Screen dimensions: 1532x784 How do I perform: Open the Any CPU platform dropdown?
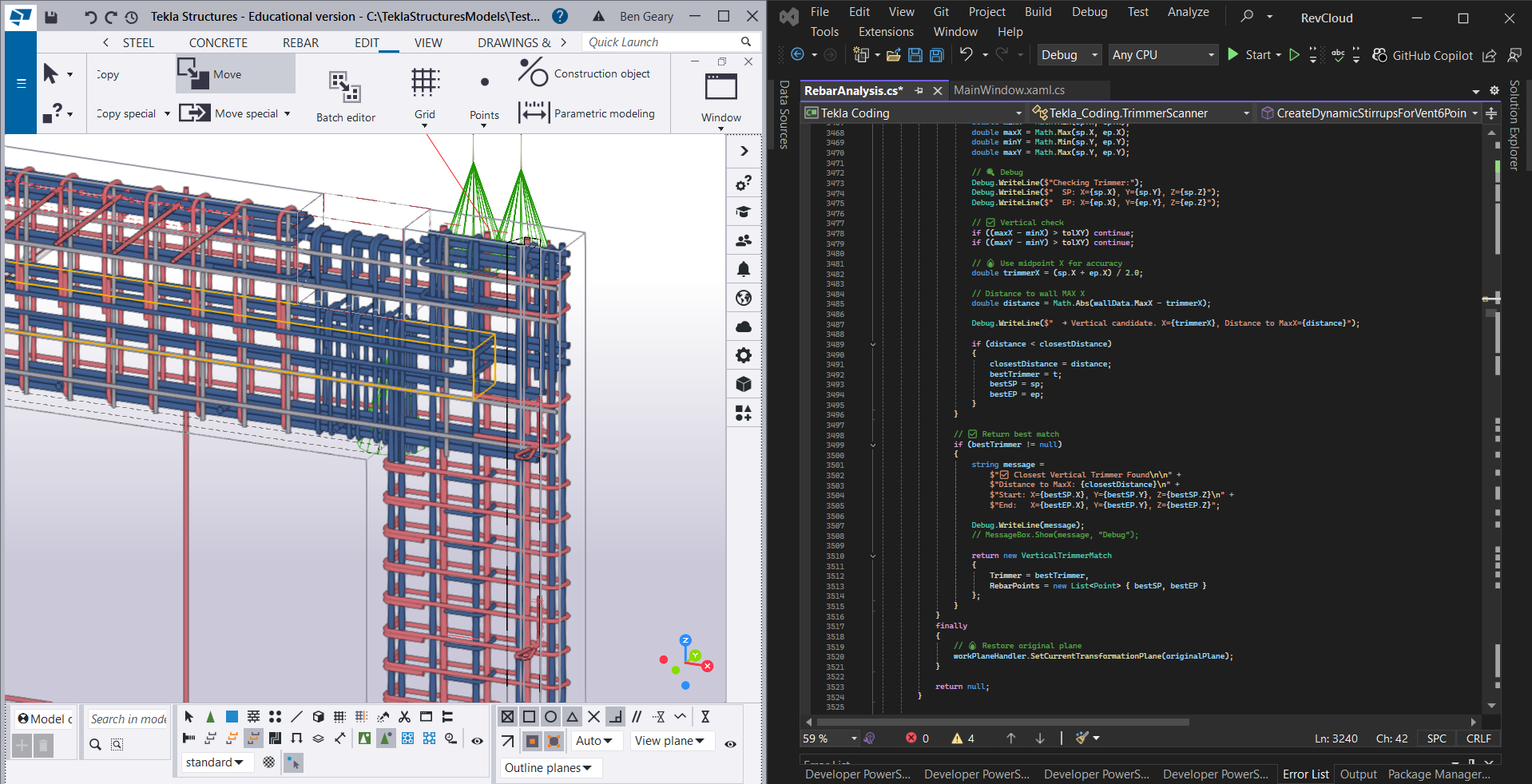(x=1163, y=55)
